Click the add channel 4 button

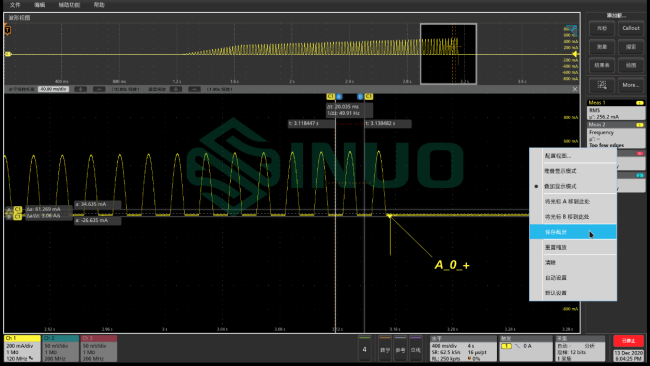click(x=364, y=349)
